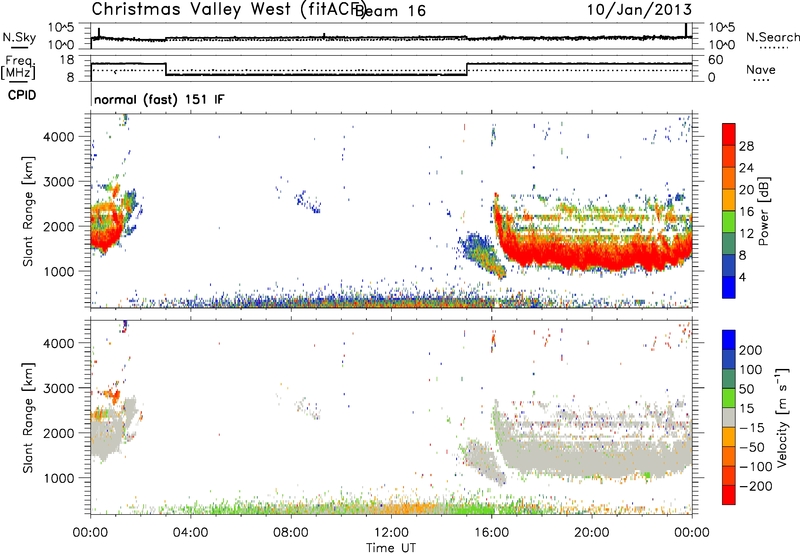Click the "1000" tick of the velocity panel

pos(59,478)
